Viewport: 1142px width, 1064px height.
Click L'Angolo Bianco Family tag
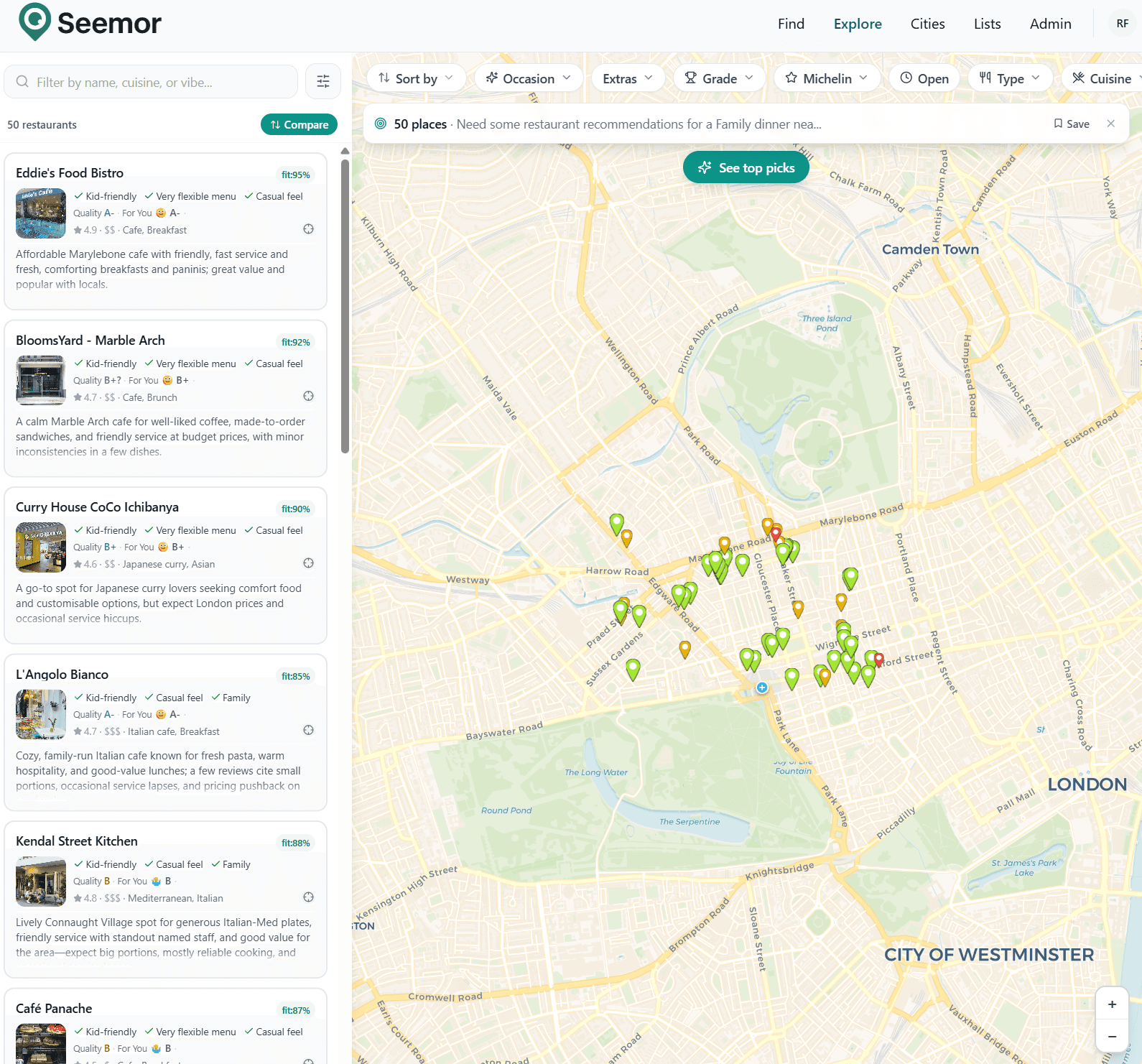point(231,698)
